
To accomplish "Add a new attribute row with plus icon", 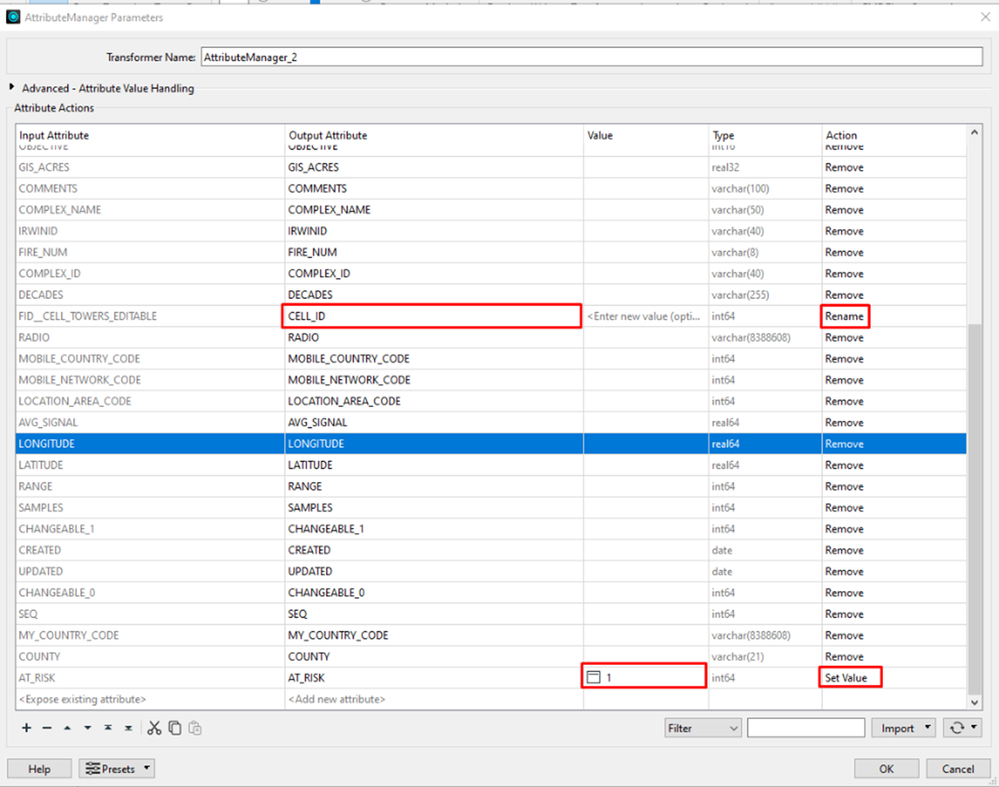I will (27, 728).
